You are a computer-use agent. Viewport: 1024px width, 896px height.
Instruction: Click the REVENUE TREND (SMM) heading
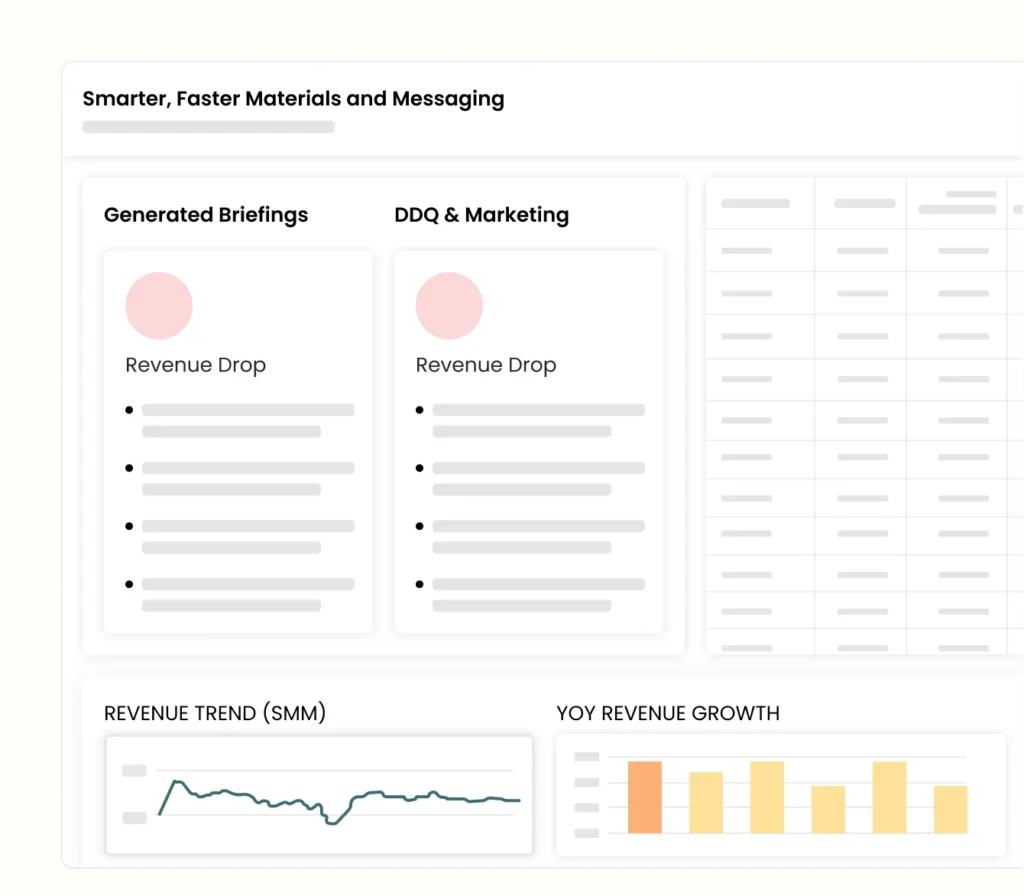[215, 713]
